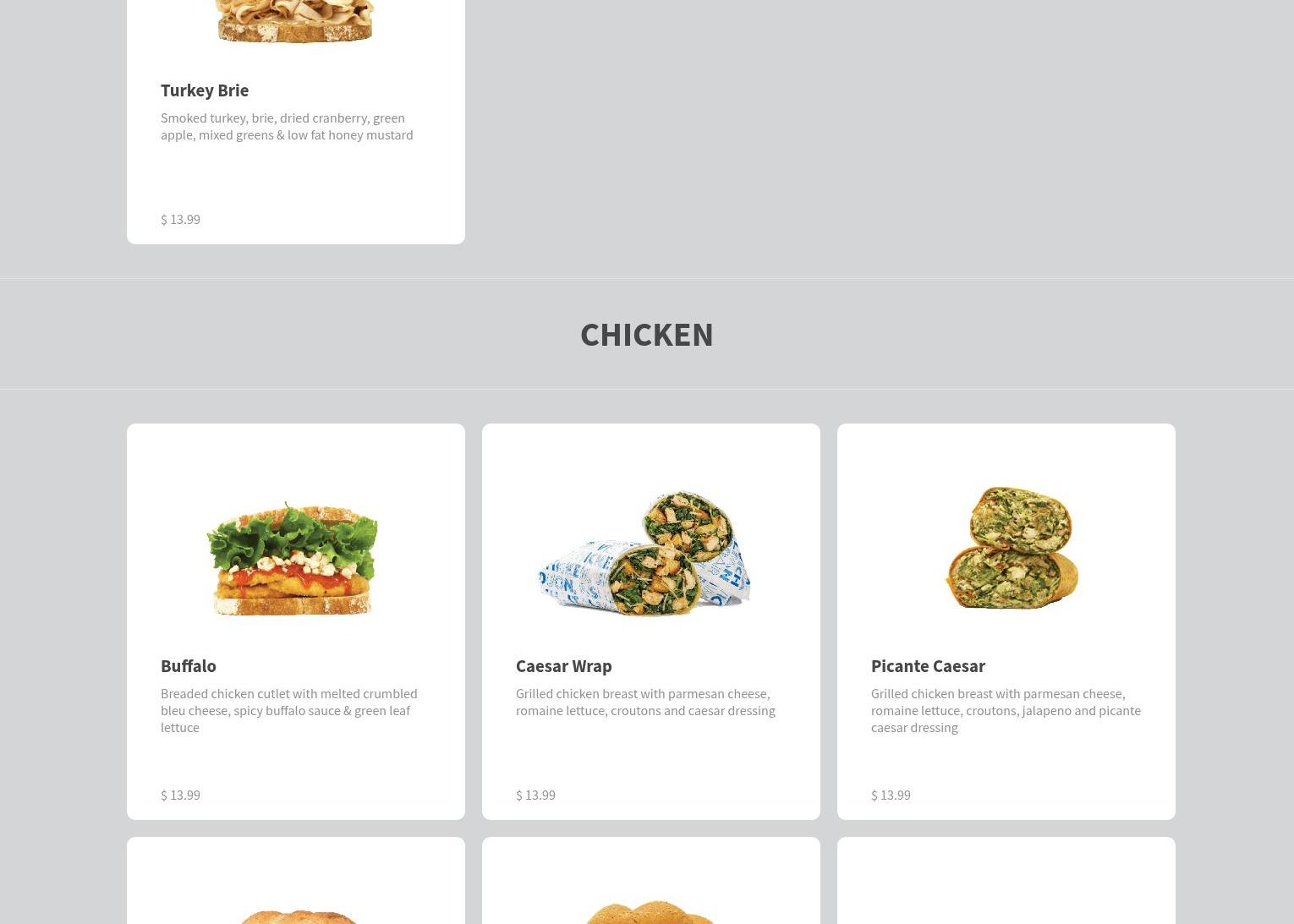
Task: Open the partially visible card below Buffalo
Action: [296, 880]
